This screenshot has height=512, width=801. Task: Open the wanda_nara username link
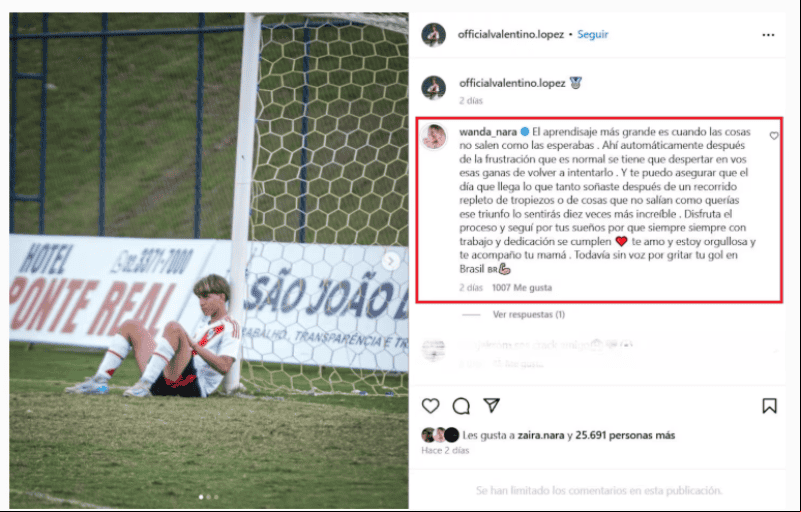488,132
